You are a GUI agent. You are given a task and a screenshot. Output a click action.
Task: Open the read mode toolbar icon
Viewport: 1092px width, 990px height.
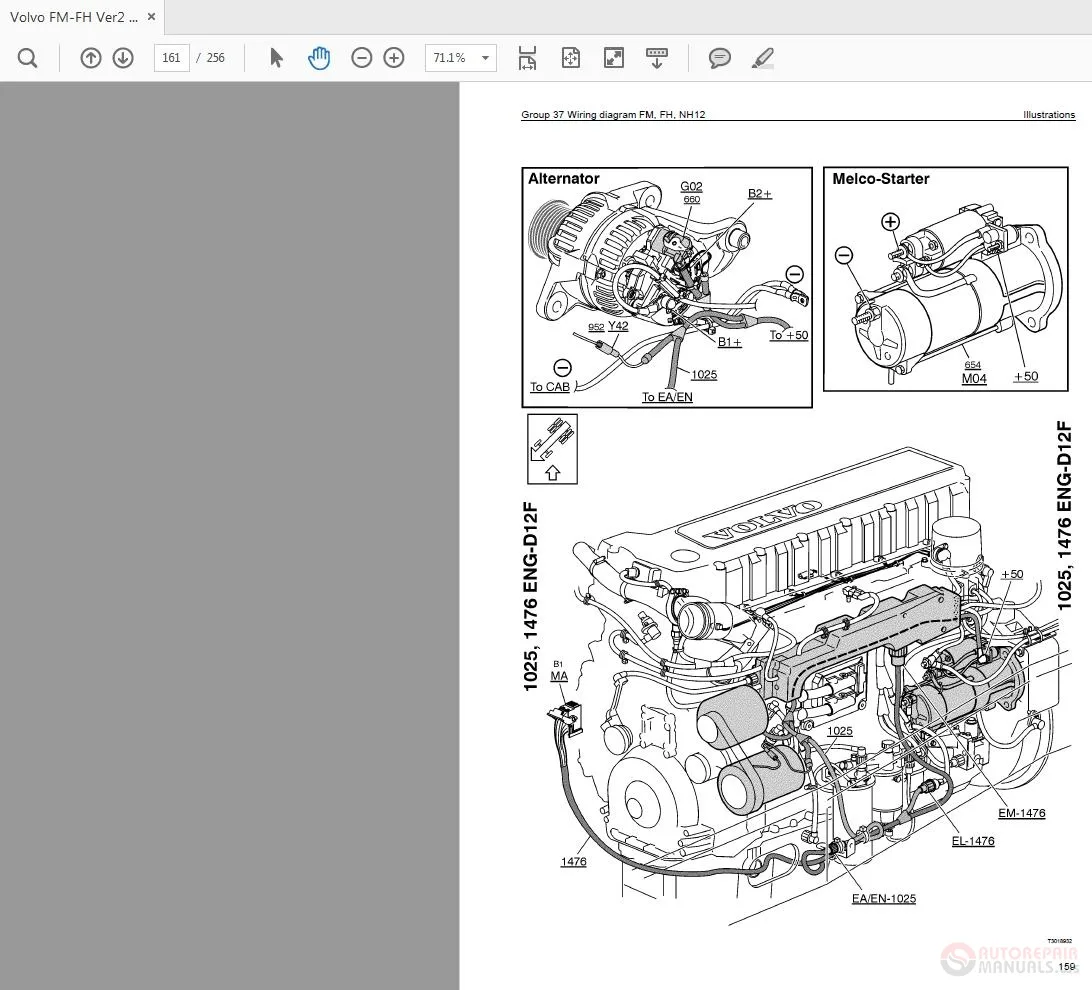[x=657, y=58]
